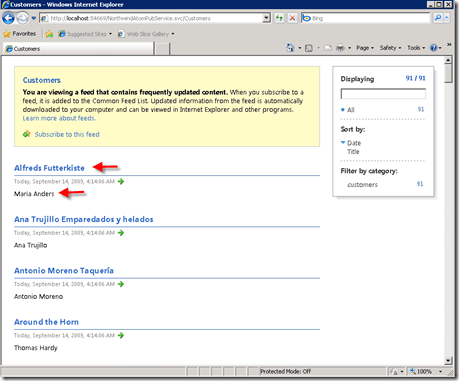Screen dimensions: 459x381
Task: Click the browser Back arrow button
Action: (x=8, y=18)
